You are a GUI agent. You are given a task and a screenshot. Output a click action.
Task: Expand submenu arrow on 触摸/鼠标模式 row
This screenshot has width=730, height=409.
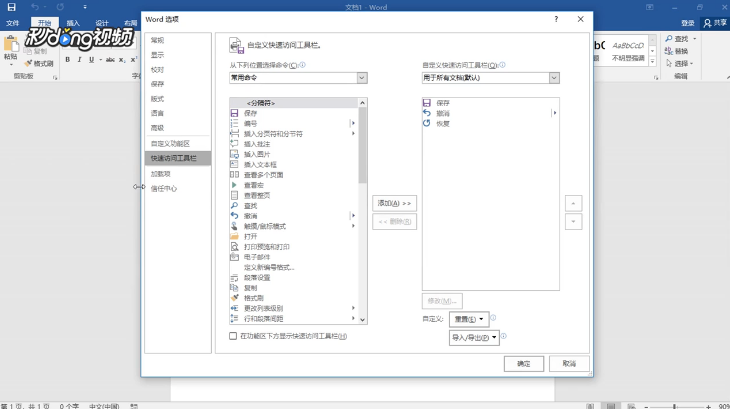click(x=353, y=226)
